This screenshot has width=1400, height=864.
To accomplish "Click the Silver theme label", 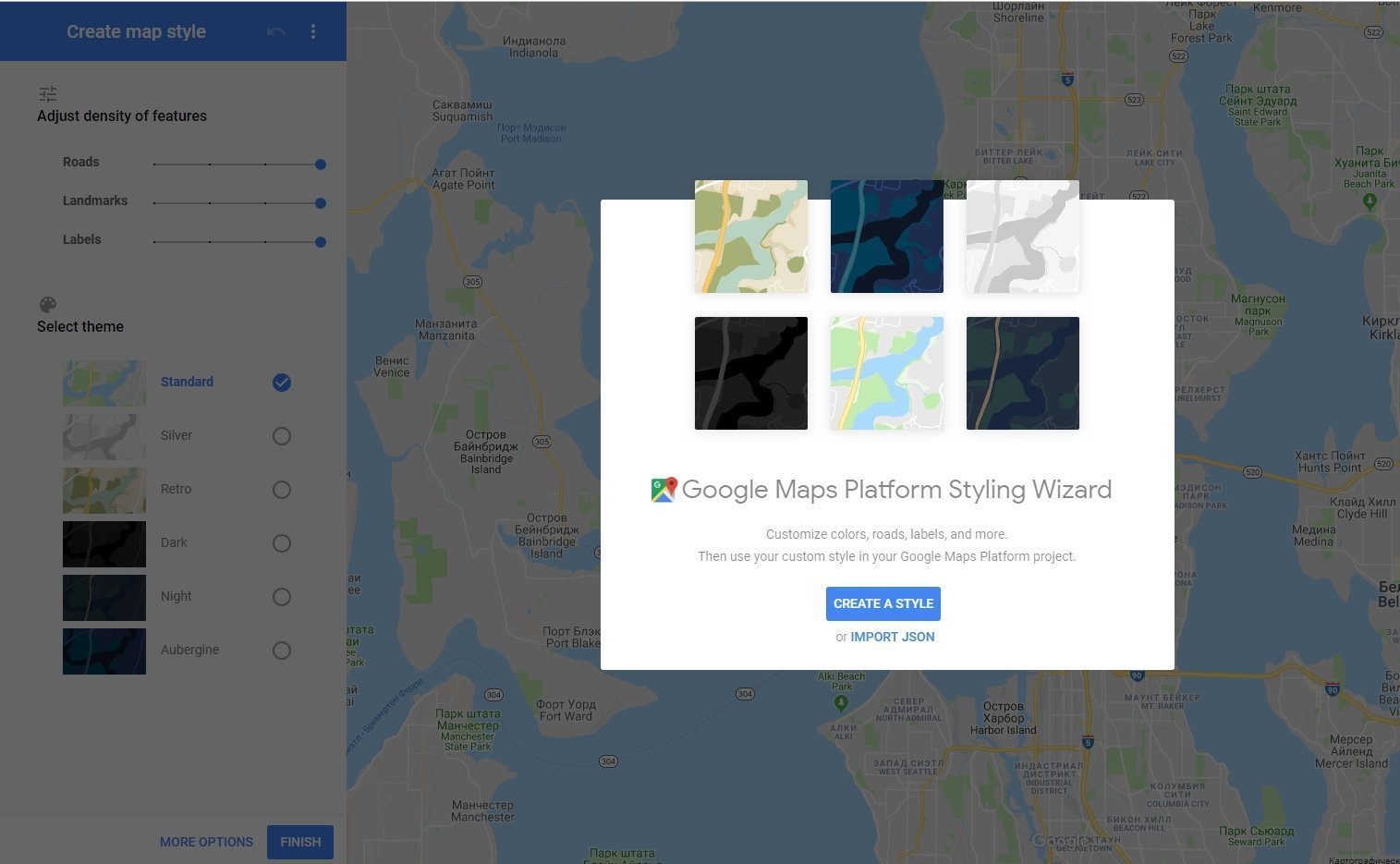I will tap(177, 435).
